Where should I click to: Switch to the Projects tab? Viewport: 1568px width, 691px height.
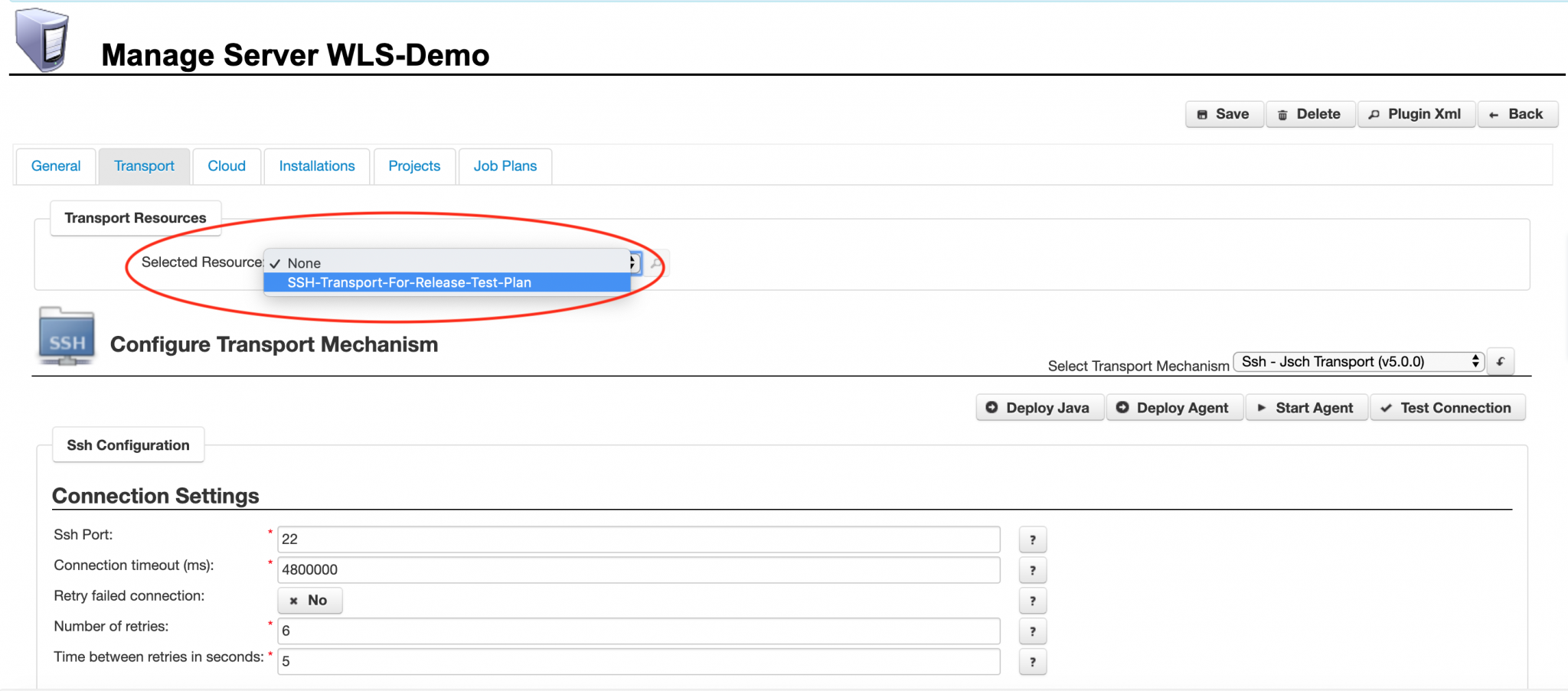click(x=414, y=166)
